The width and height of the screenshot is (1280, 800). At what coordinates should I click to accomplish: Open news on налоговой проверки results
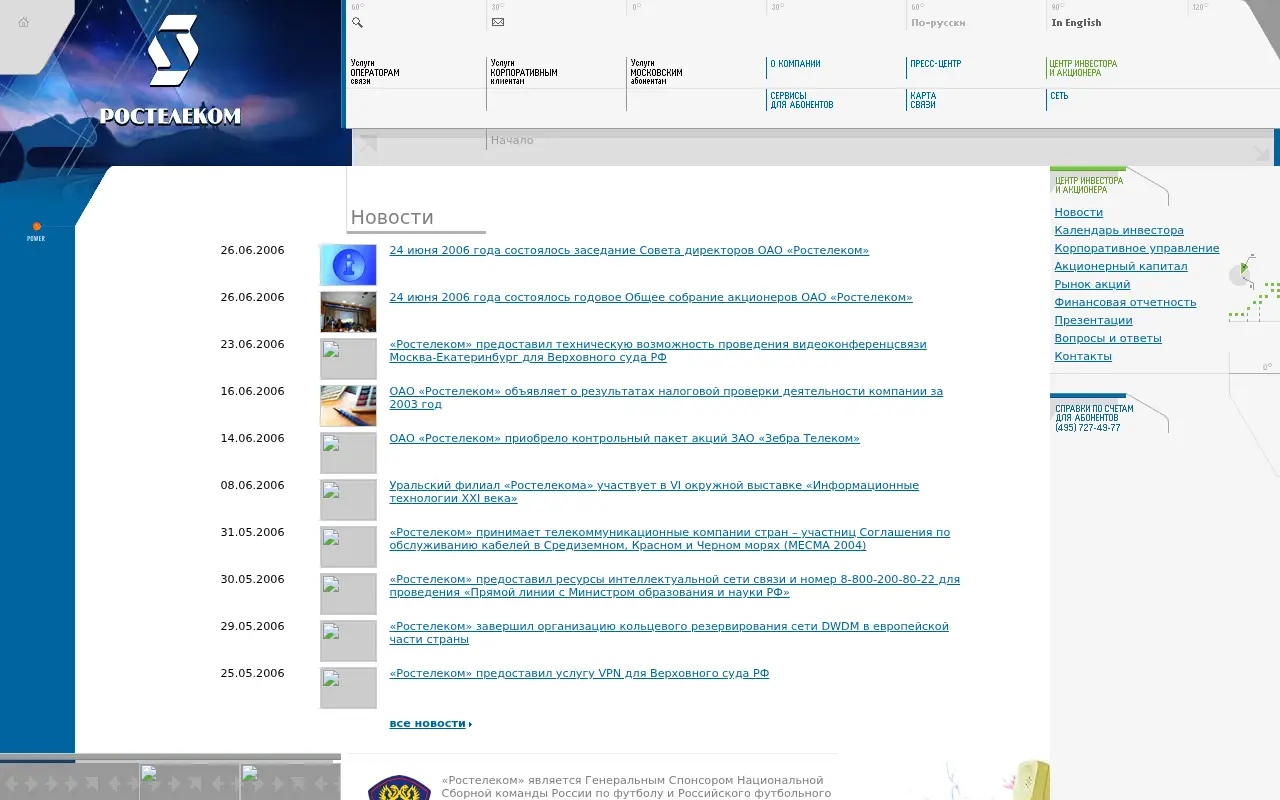click(666, 397)
